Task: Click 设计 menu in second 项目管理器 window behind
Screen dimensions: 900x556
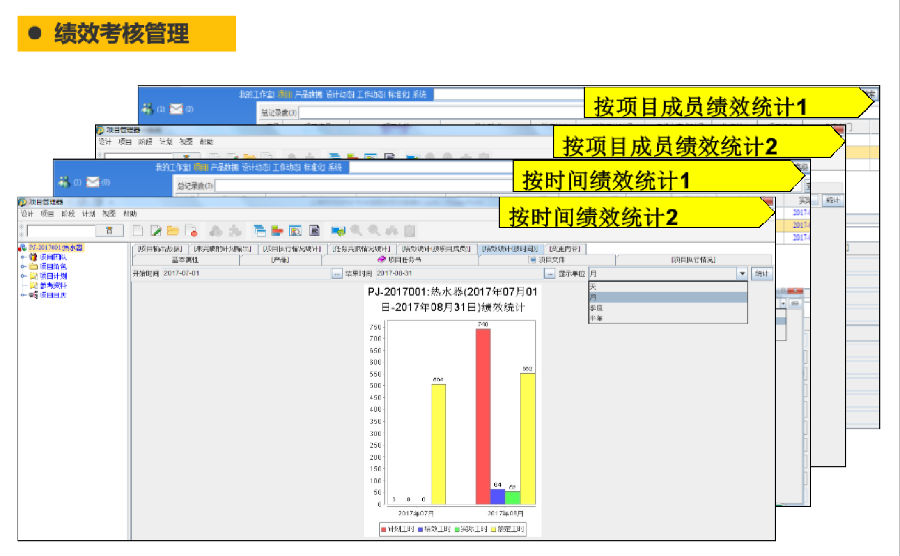Action: [104, 141]
